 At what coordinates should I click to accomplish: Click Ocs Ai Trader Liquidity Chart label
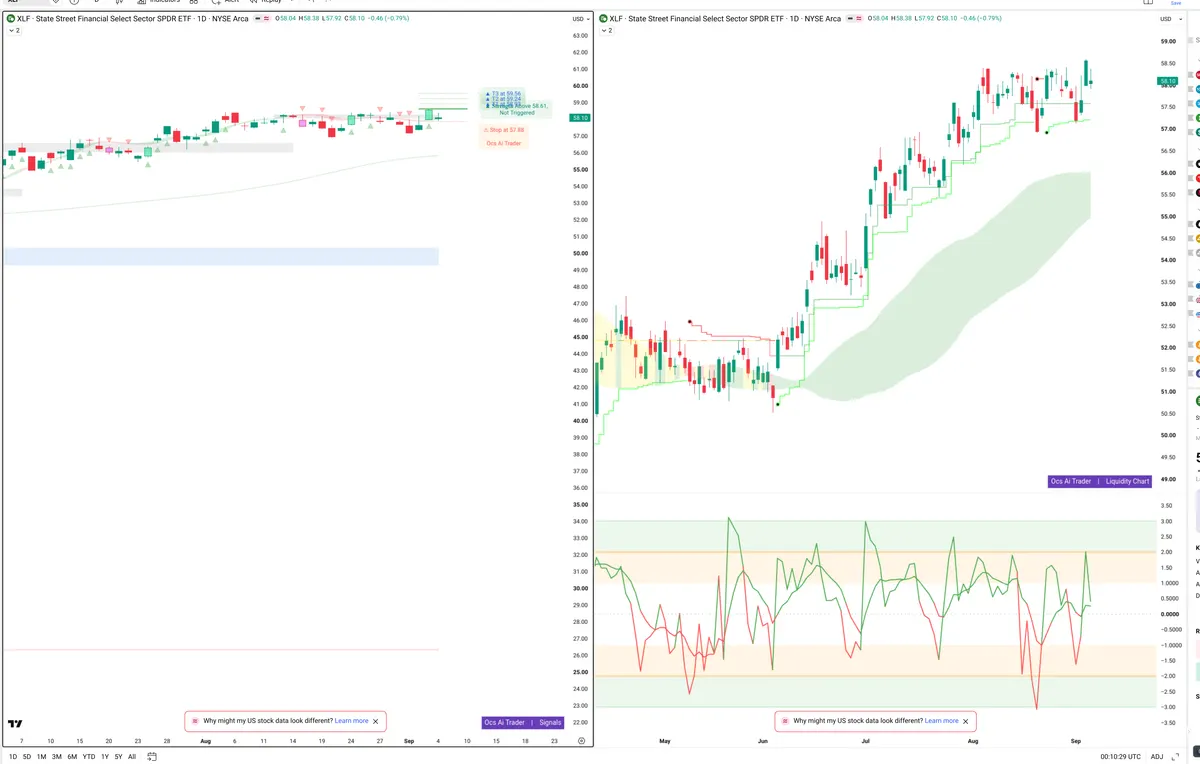coord(1100,481)
